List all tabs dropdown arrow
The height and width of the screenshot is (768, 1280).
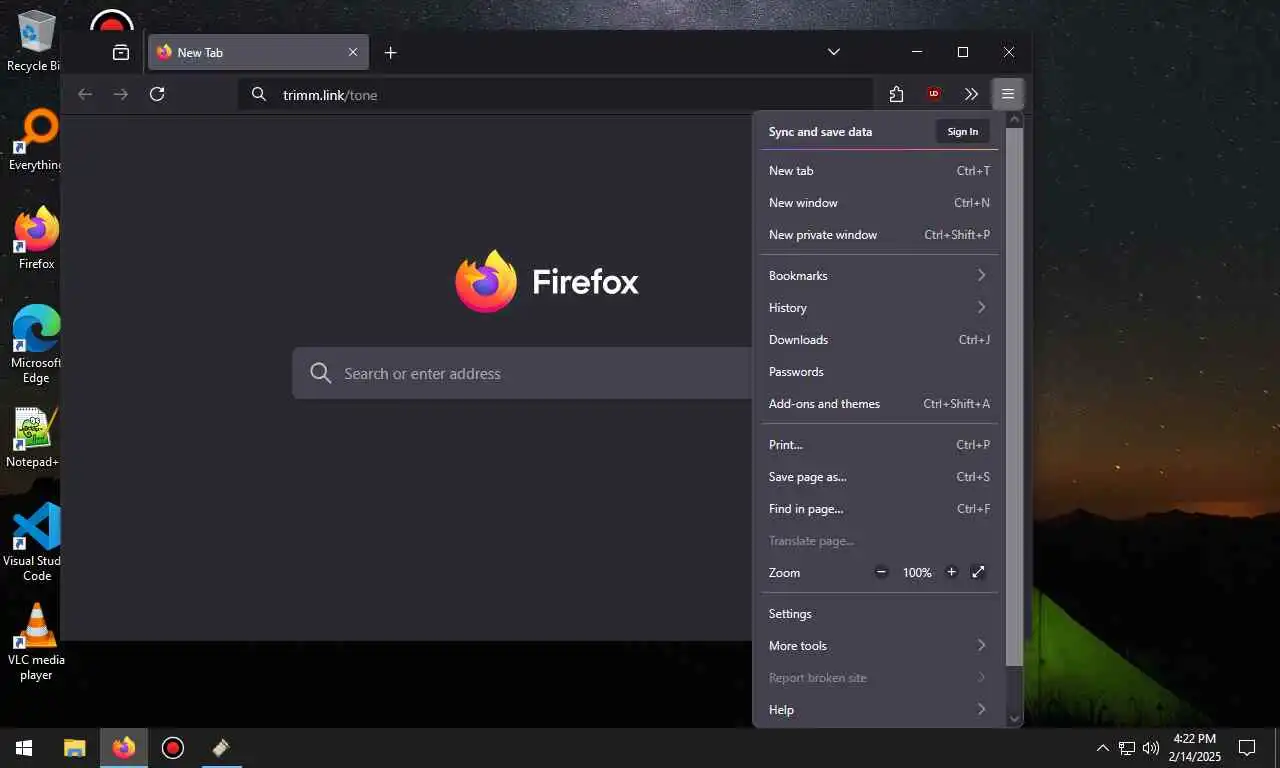(x=834, y=52)
